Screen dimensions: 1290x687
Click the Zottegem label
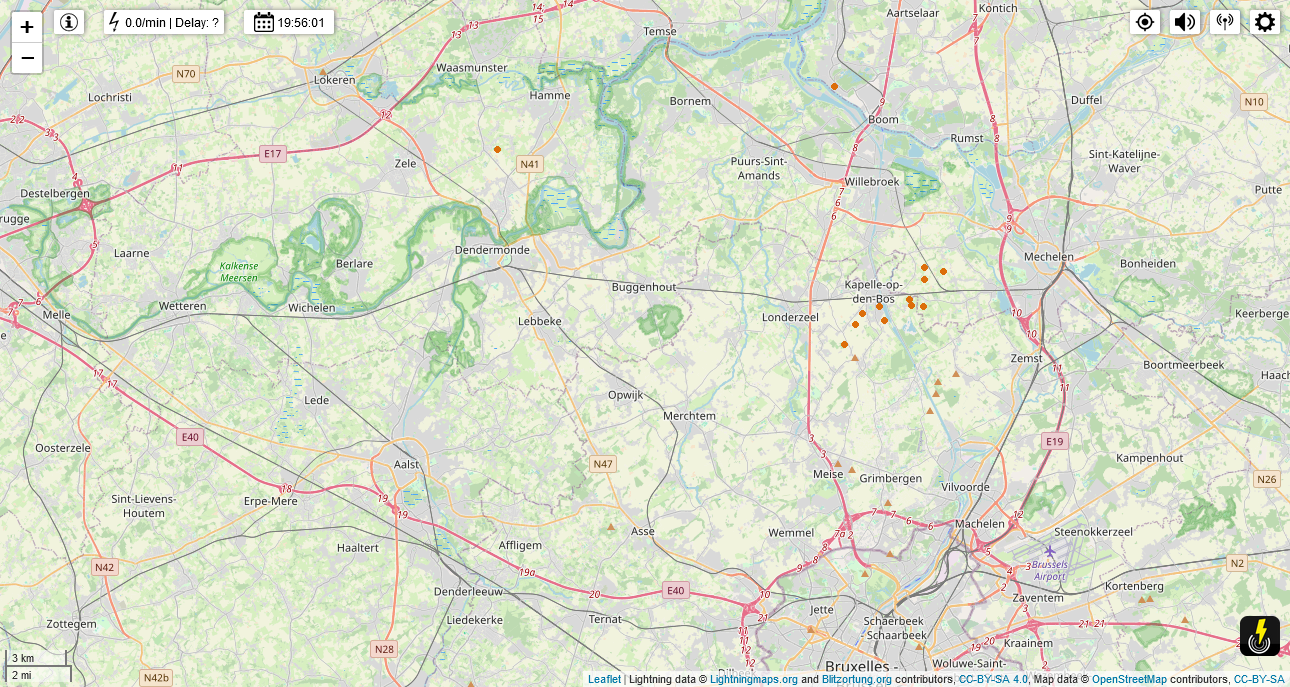(71, 623)
